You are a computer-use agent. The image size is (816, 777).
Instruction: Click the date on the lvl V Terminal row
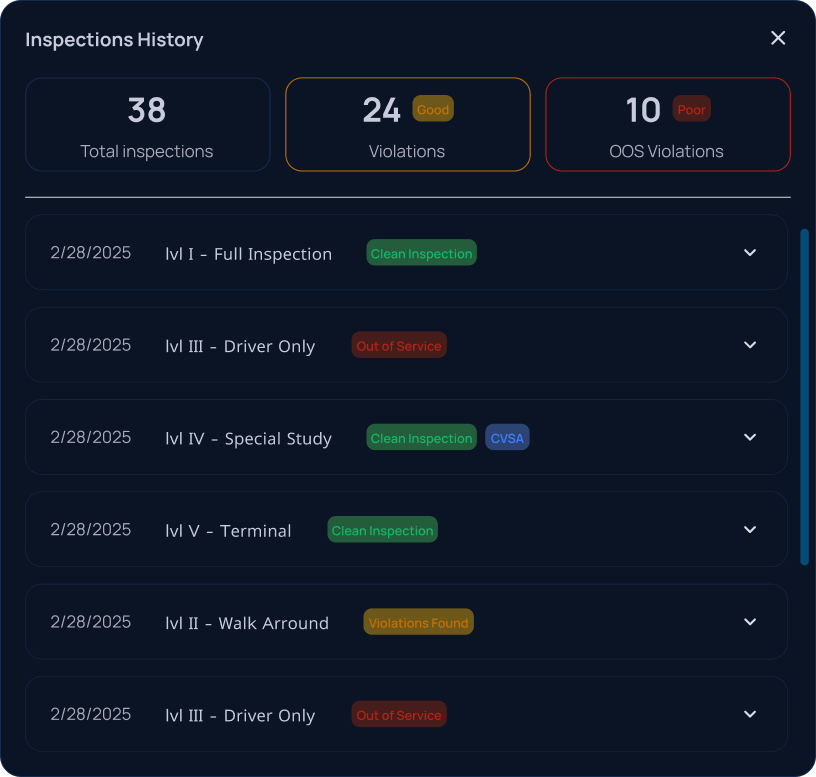90,529
